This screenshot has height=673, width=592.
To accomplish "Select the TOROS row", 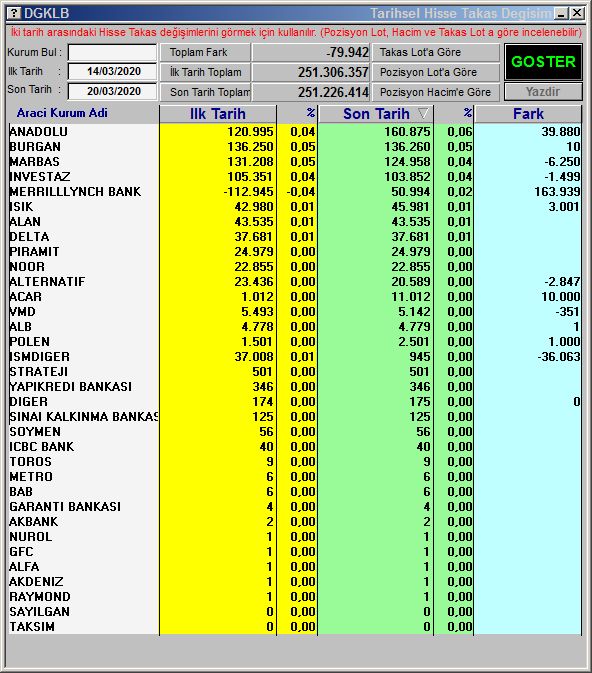I will (295, 461).
